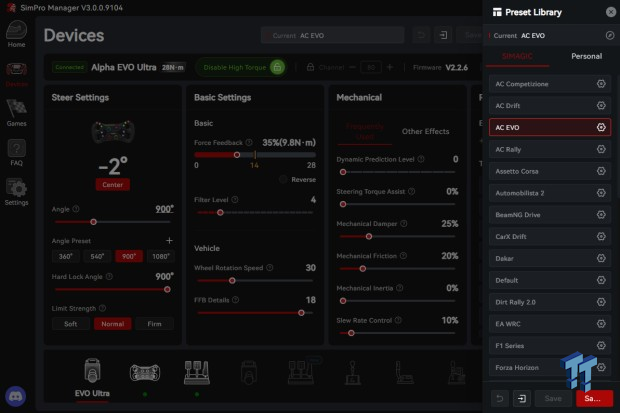Click the undo icon in Preset Library footer
The width and height of the screenshot is (620, 413).
click(x=500, y=398)
